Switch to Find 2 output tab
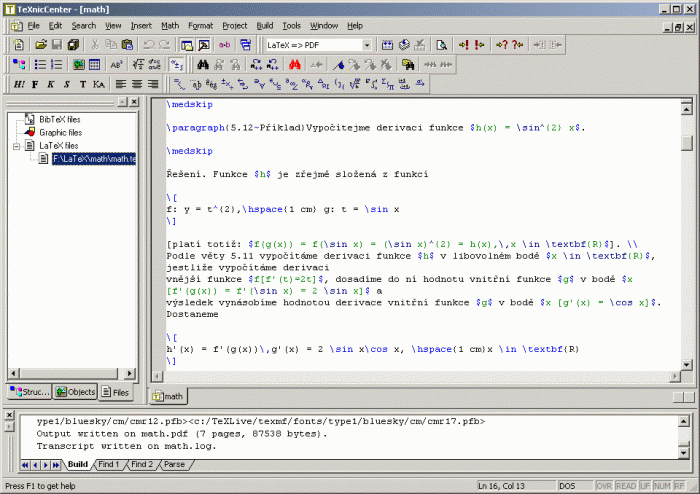Image resolution: width=700 pixels, height=494 pixels. pos(142,464)
